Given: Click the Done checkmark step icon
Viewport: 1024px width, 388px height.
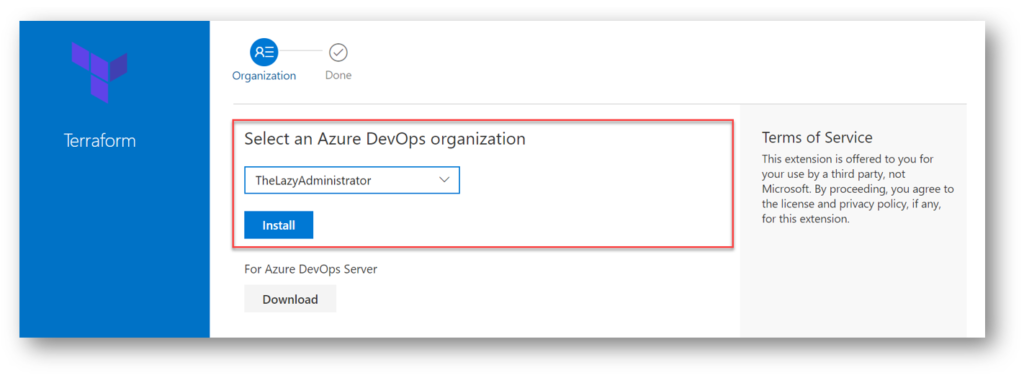Looking at the screenshot, I should click(338, 52).
